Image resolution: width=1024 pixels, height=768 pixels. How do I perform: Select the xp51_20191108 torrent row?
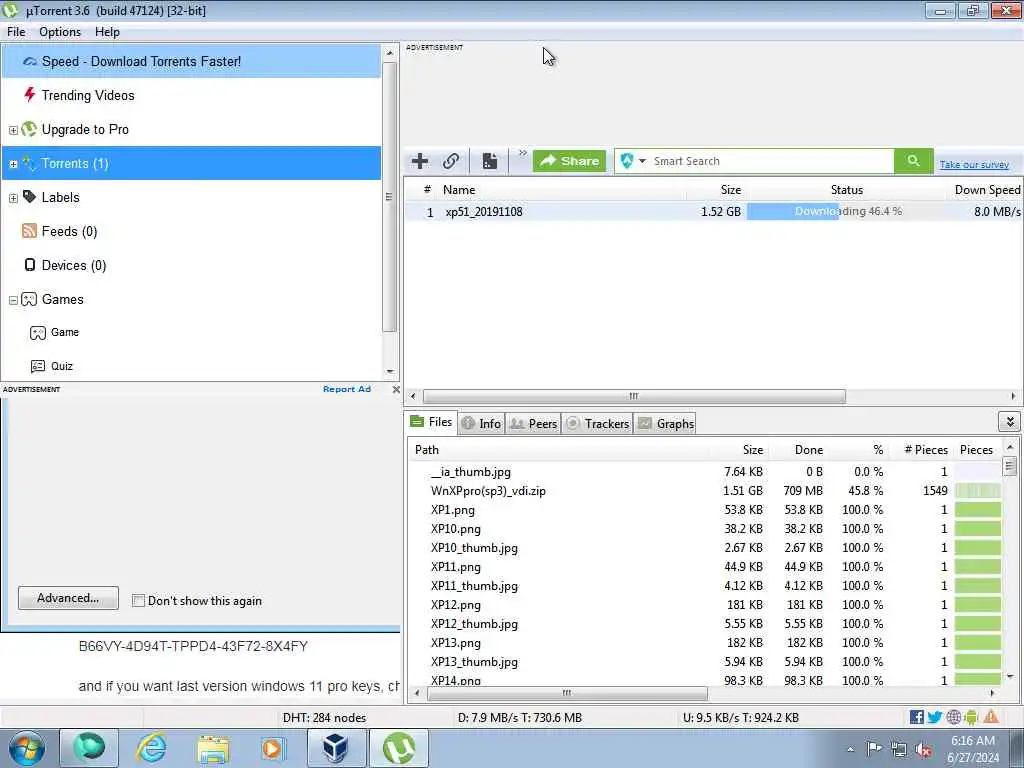click(x=714, y=212)
